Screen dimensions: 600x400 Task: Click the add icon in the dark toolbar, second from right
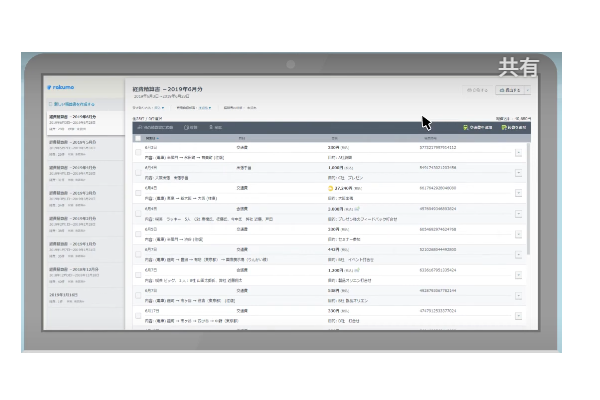coord(466,128)
